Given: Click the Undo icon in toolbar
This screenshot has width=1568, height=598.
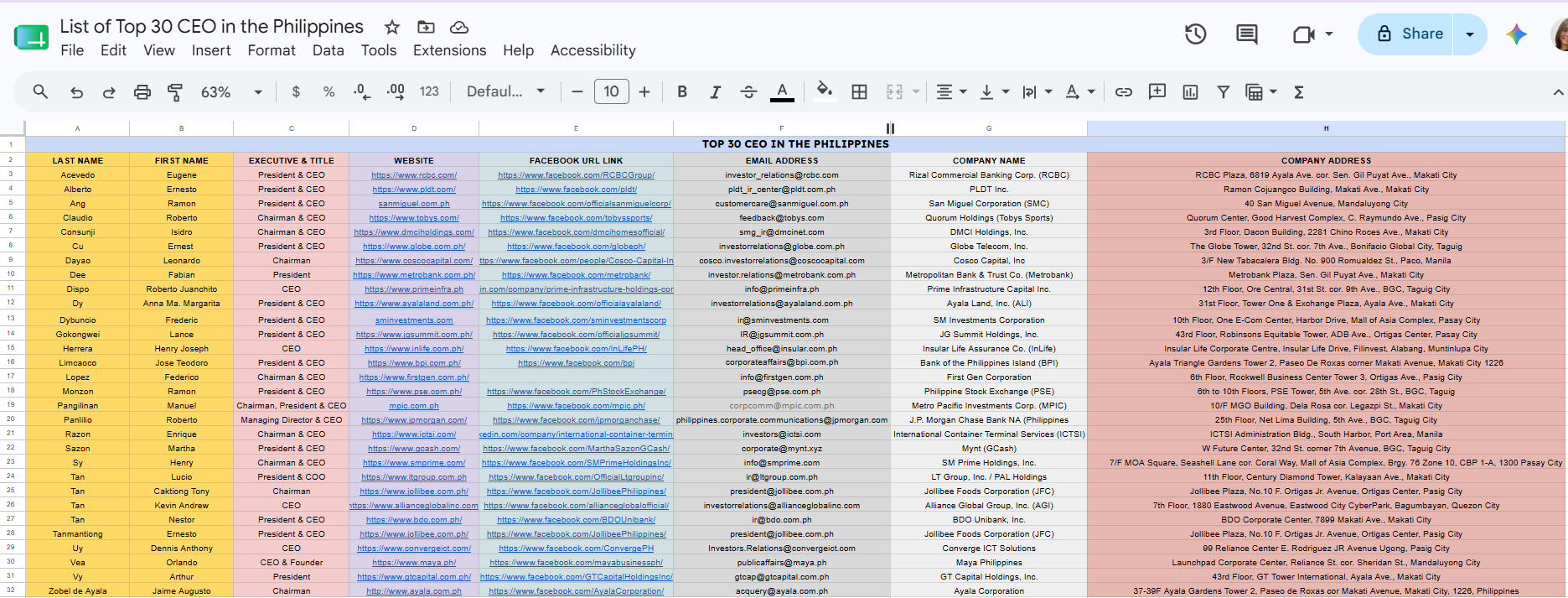Looking at the screenshot, I should (76, 92).
